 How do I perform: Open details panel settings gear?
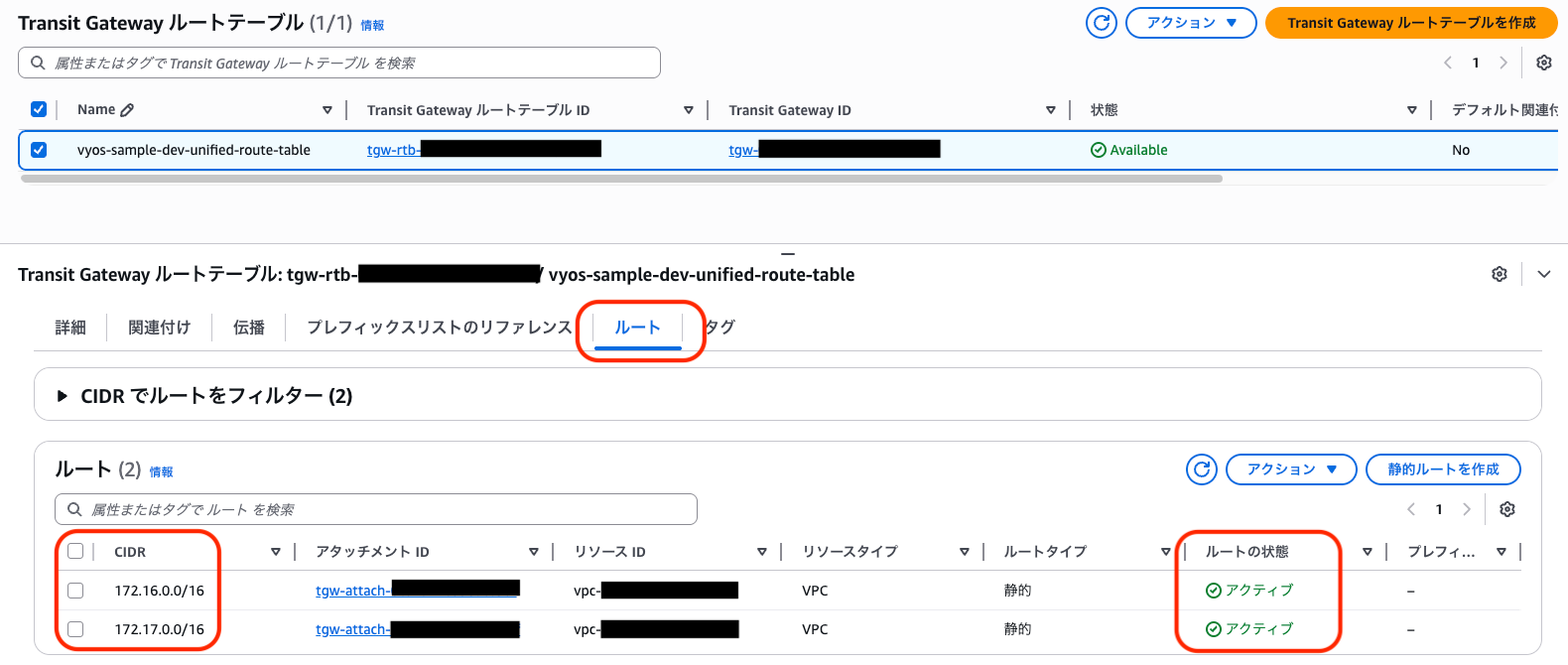click(1500, 274)
